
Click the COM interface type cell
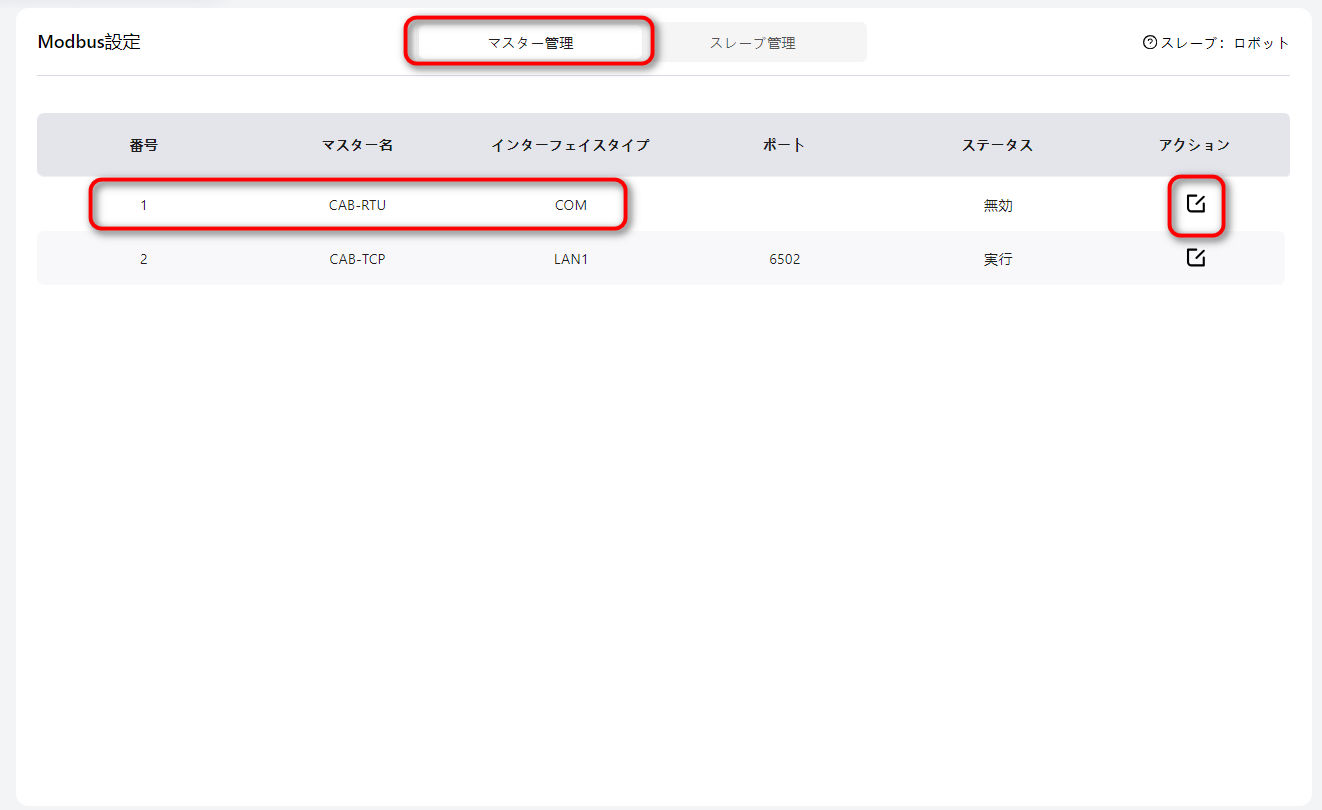click(x=571, y=205)
